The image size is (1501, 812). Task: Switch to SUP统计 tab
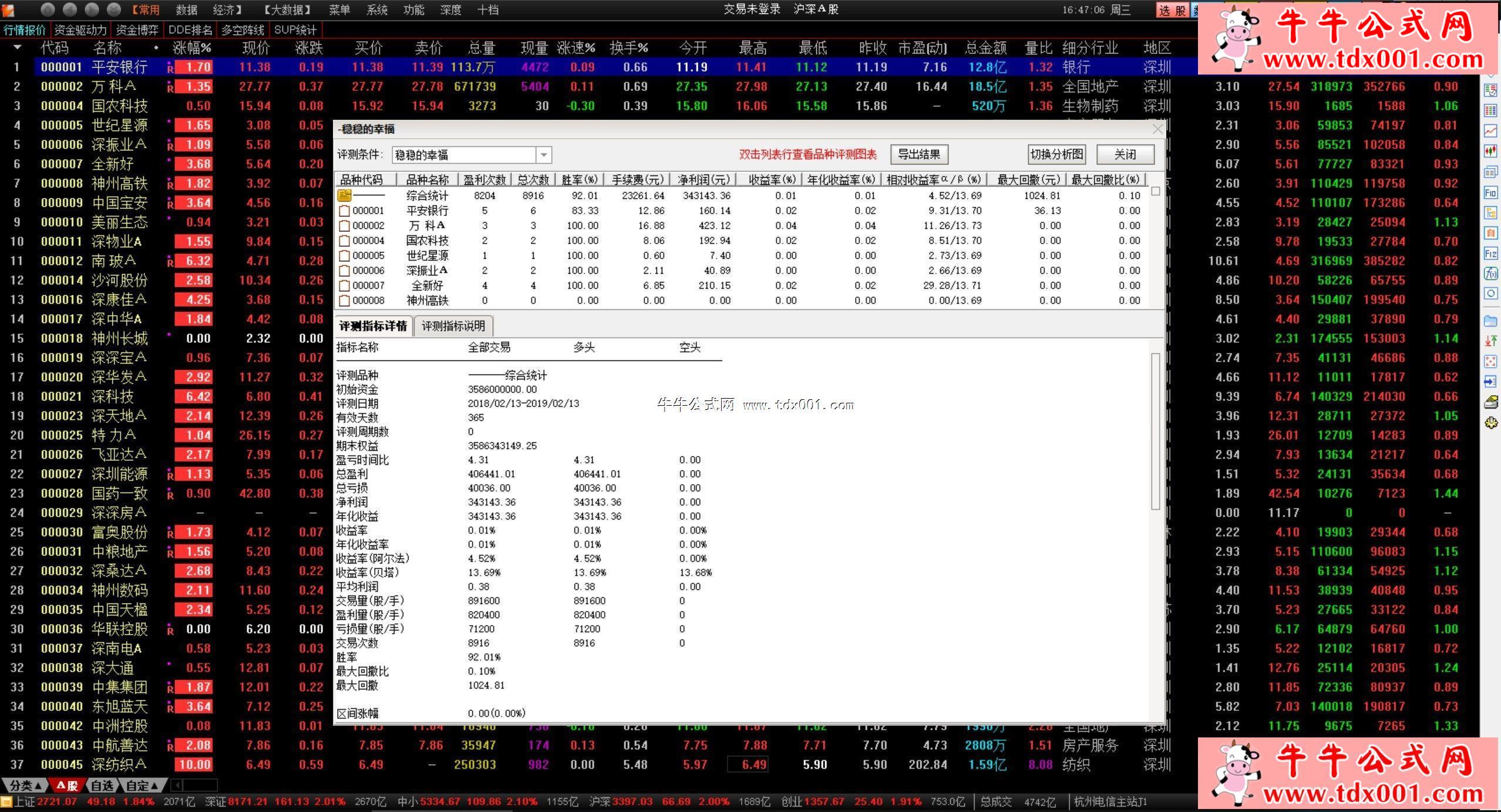click(295, 30)
